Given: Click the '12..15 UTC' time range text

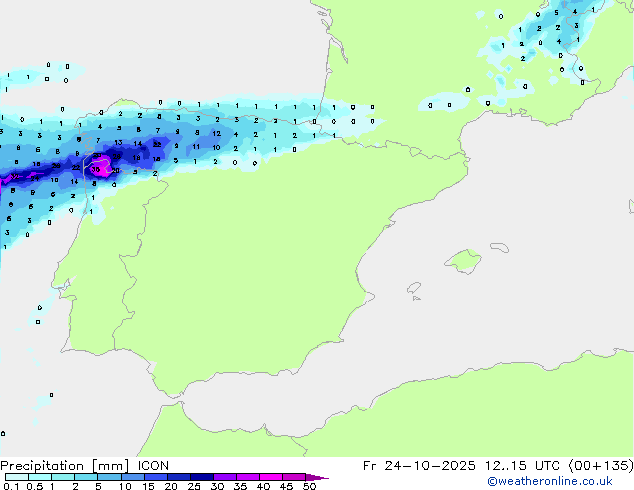Looking at the screenshot, I should (x=522, y=466).
